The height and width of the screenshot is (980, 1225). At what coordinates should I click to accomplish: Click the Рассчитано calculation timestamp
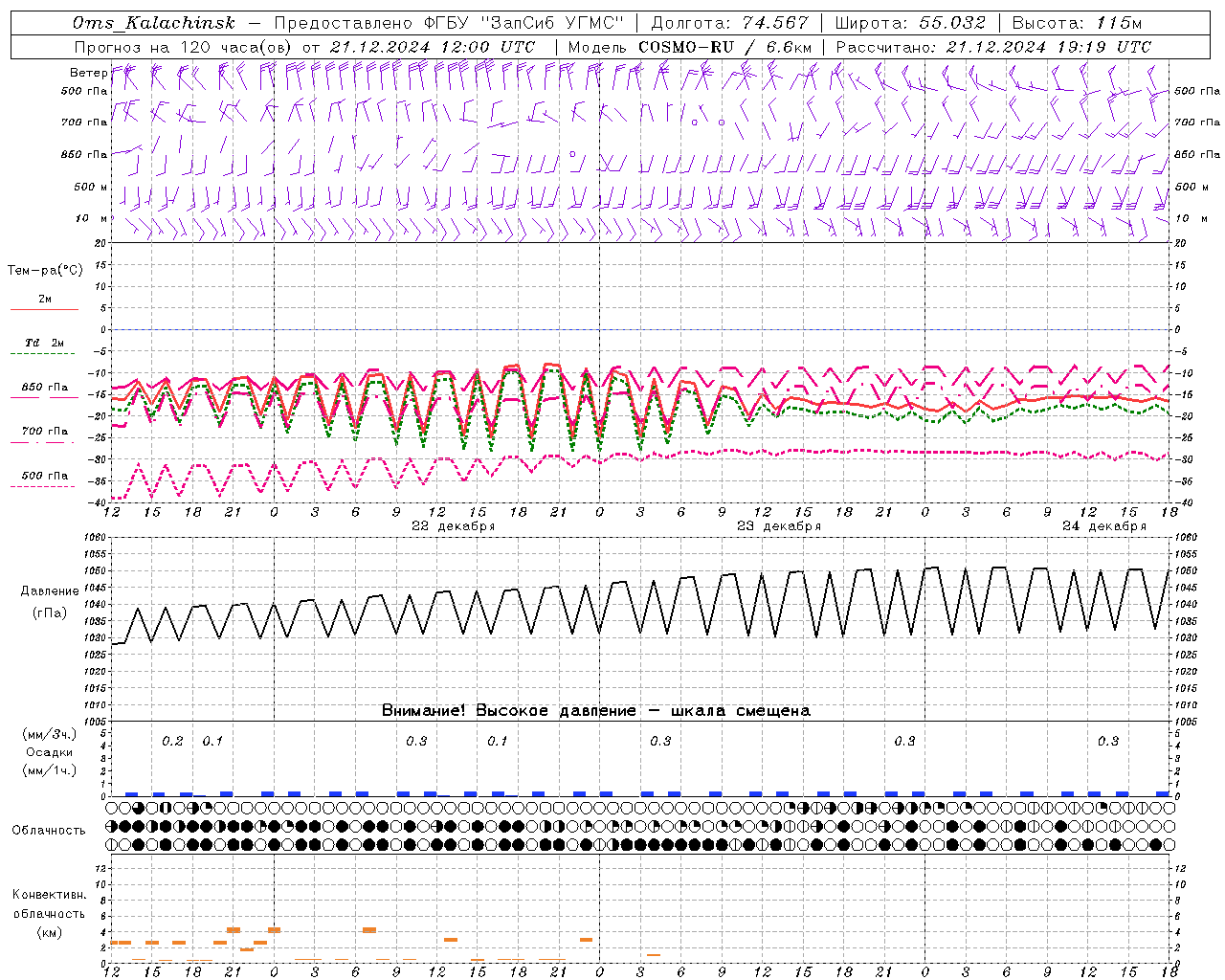tap(993, 47)
